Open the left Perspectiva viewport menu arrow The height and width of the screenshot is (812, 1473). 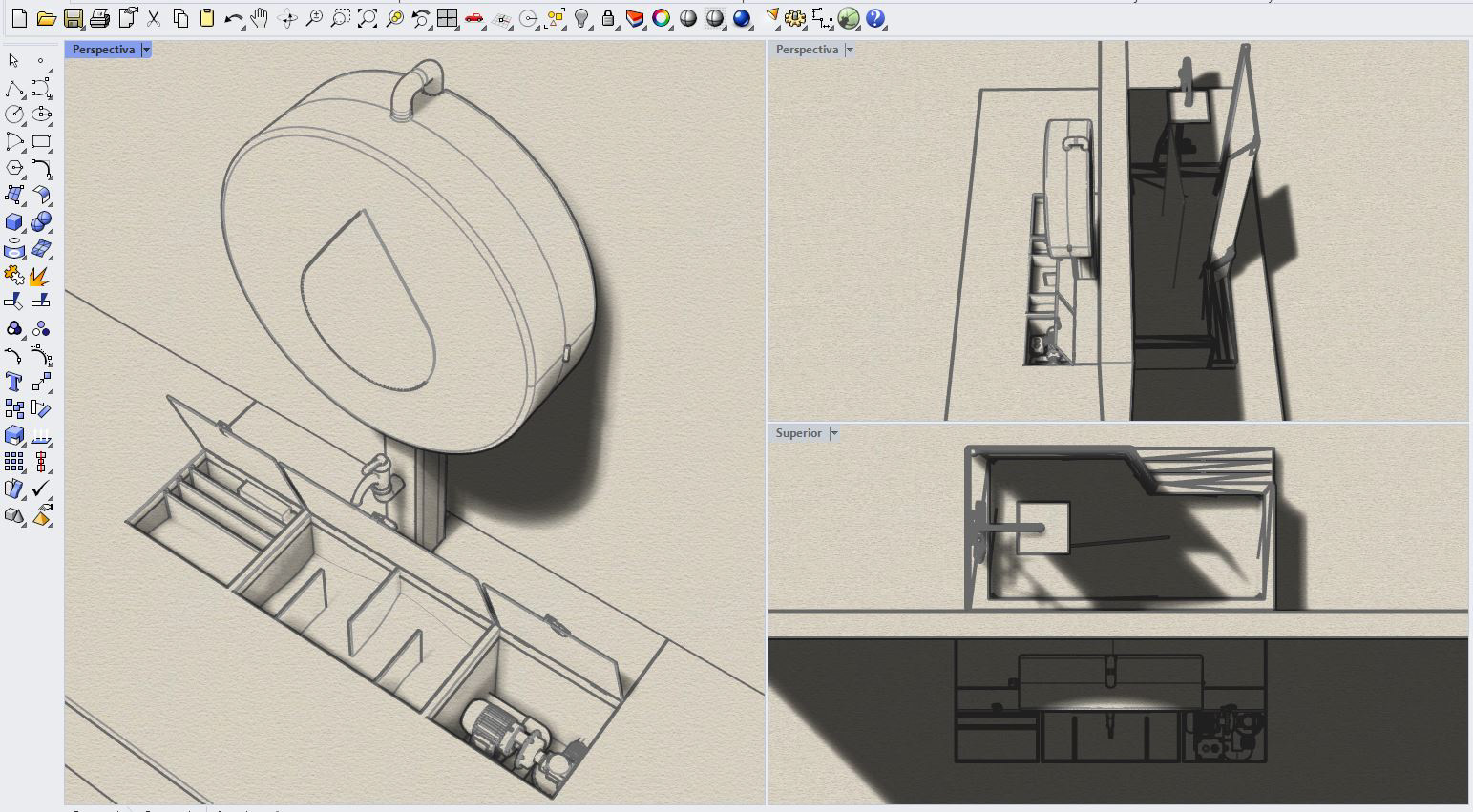pos(146,50)
